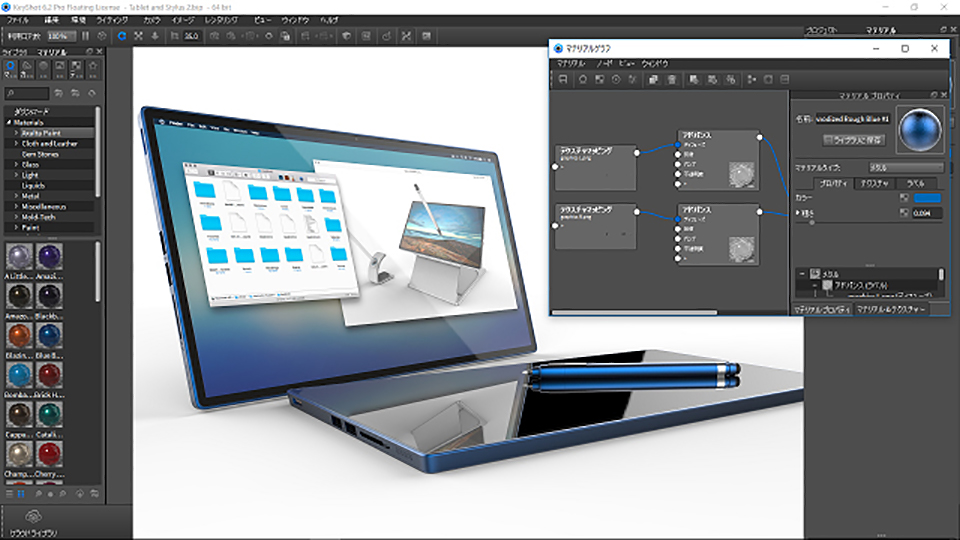Click the blue color swatch for カラー

click(928, 198)
